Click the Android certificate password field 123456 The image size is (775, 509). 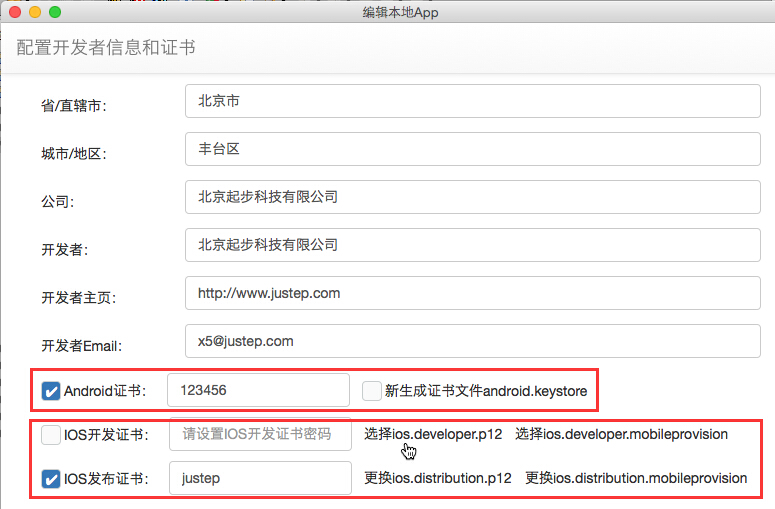258,390
